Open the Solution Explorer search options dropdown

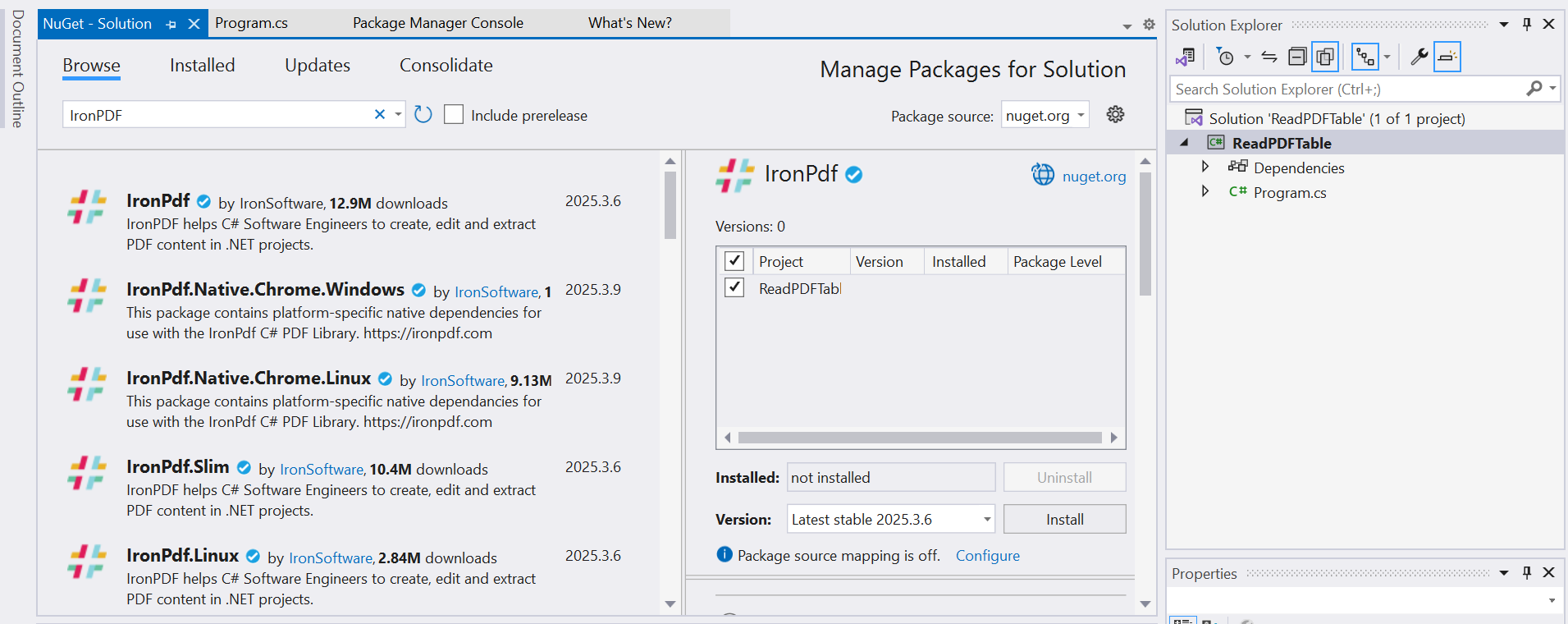pos(1552,89)
